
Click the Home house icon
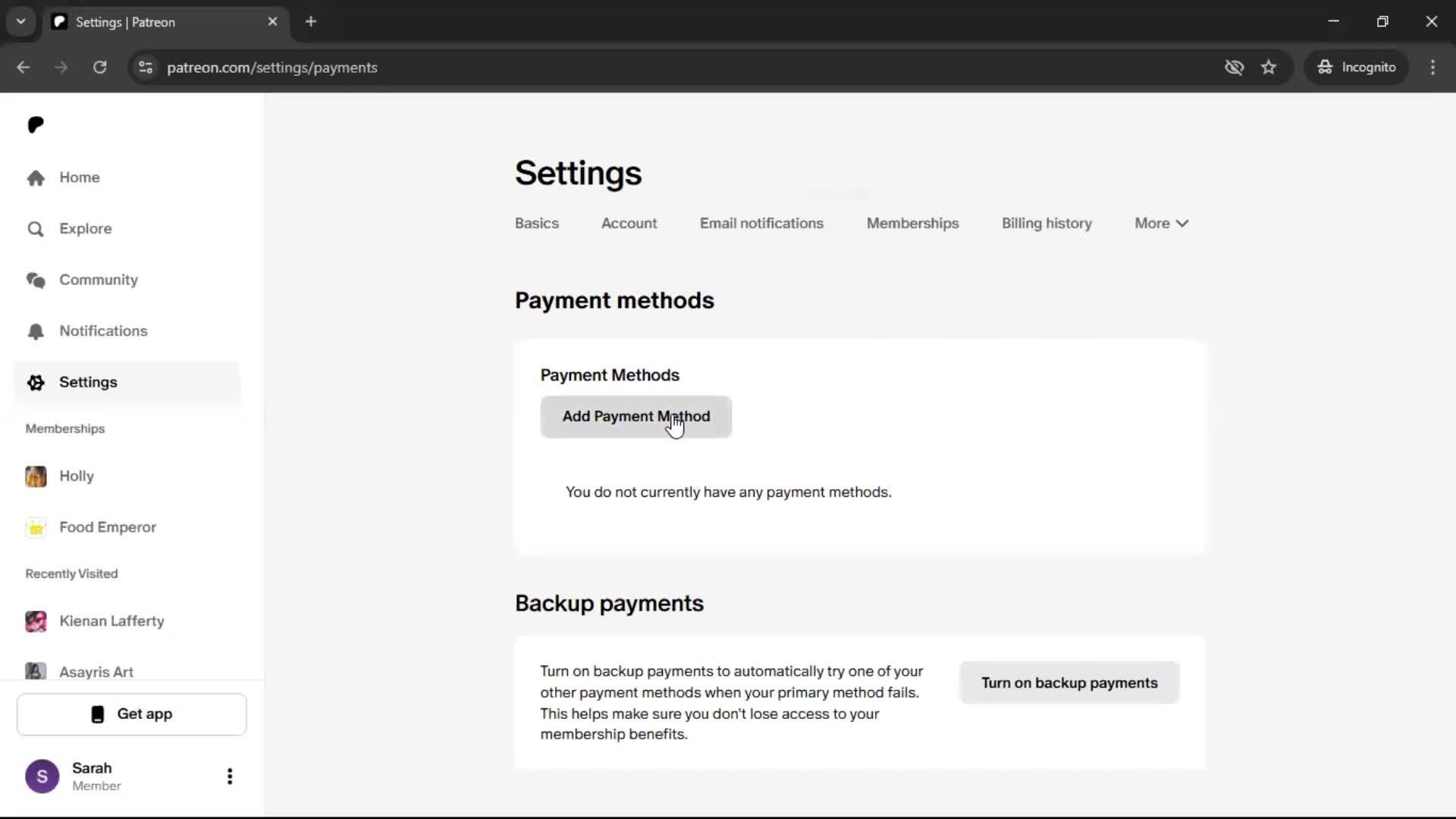36,177
